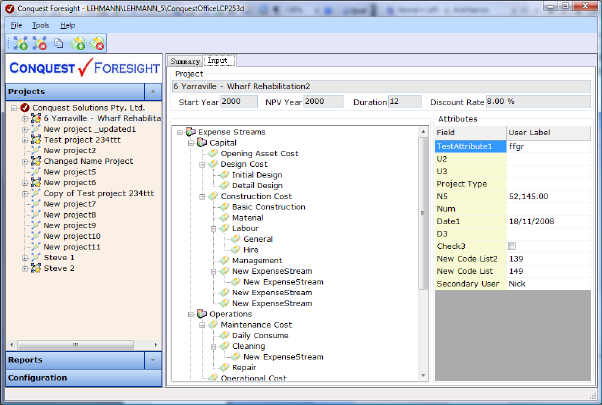Expand the 6 Yarraville project node
602x405 pixels.
pyautogui.click(x=25, y=119)
